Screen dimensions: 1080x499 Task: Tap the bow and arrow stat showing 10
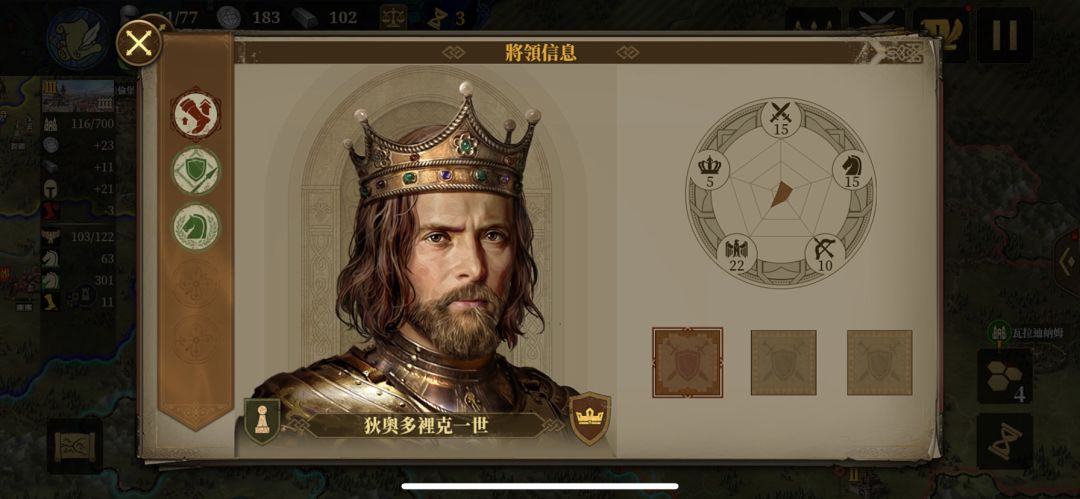tap(824, 254)
